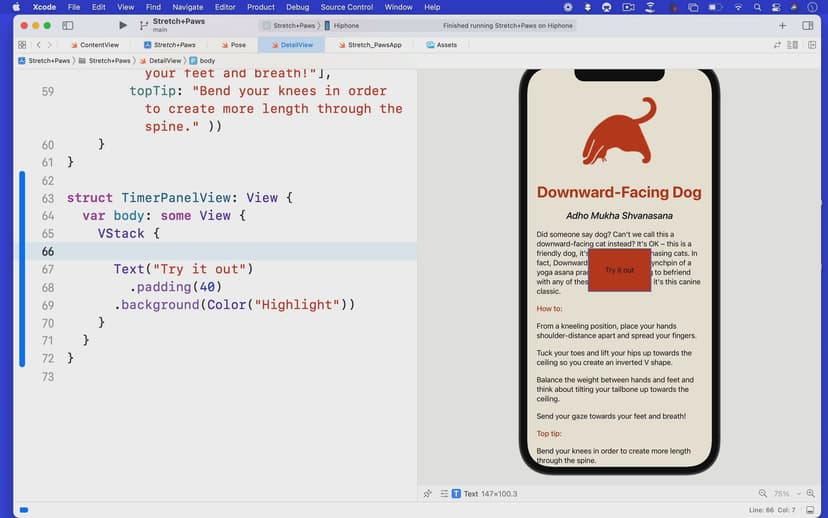
Task: Click the Try it out button in preview
Action: click(x=619, y=270)
